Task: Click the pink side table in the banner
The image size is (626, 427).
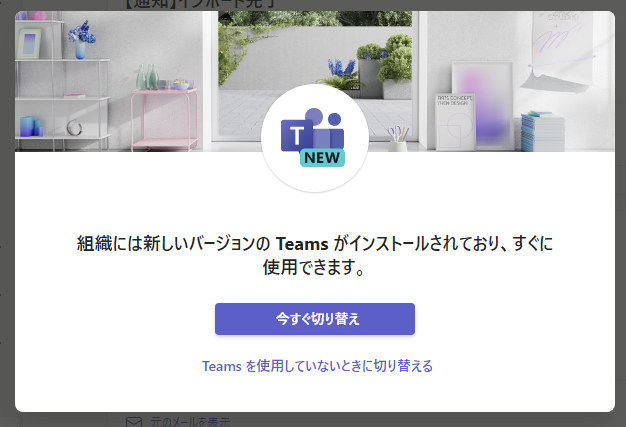Action: 164,120
